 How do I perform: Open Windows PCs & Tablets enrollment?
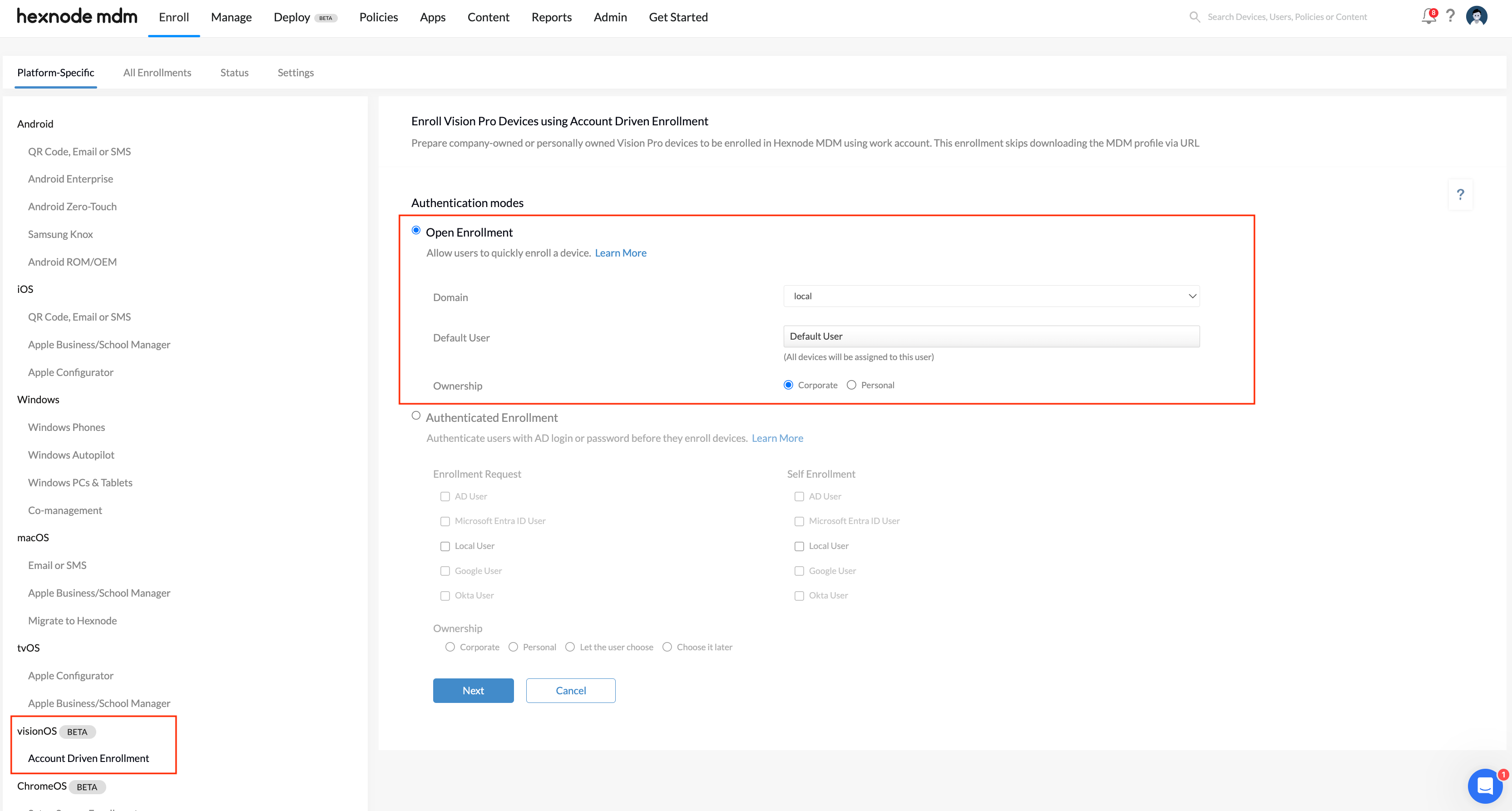click(80, 482)
